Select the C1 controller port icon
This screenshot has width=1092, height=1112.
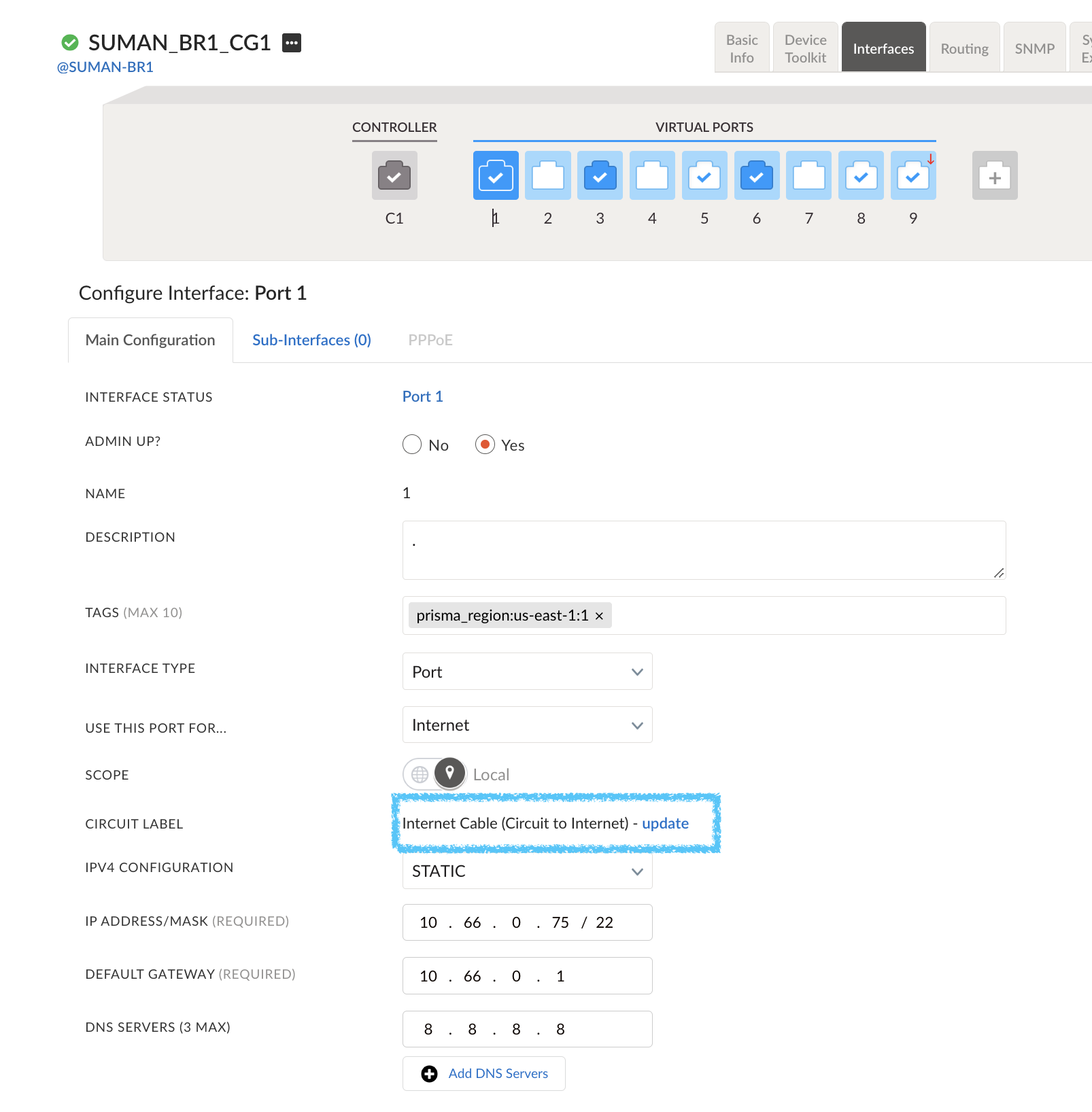[x=394, y=175]
